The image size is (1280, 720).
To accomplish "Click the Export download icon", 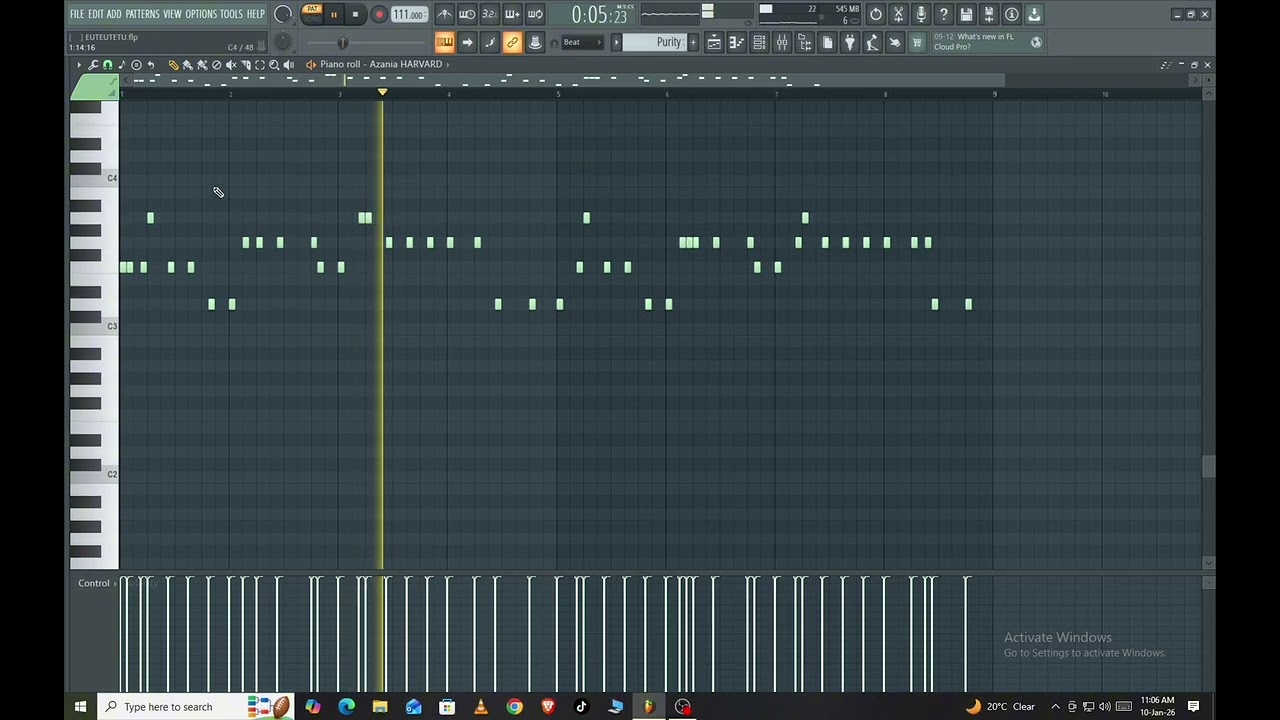I will click(1033, 14).
